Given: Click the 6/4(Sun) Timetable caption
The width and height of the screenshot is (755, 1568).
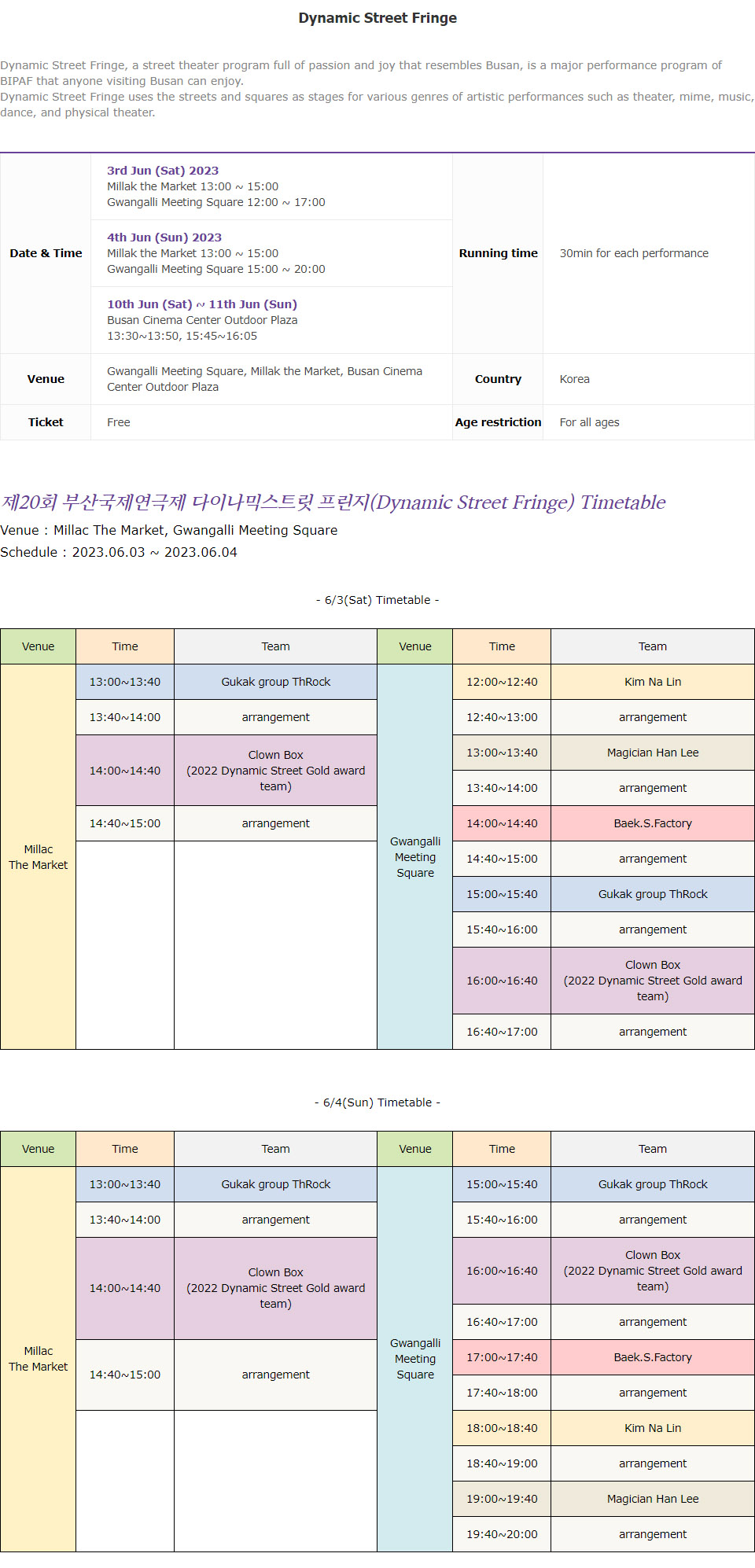Looking at the screenshot, I should (377, 1102).
